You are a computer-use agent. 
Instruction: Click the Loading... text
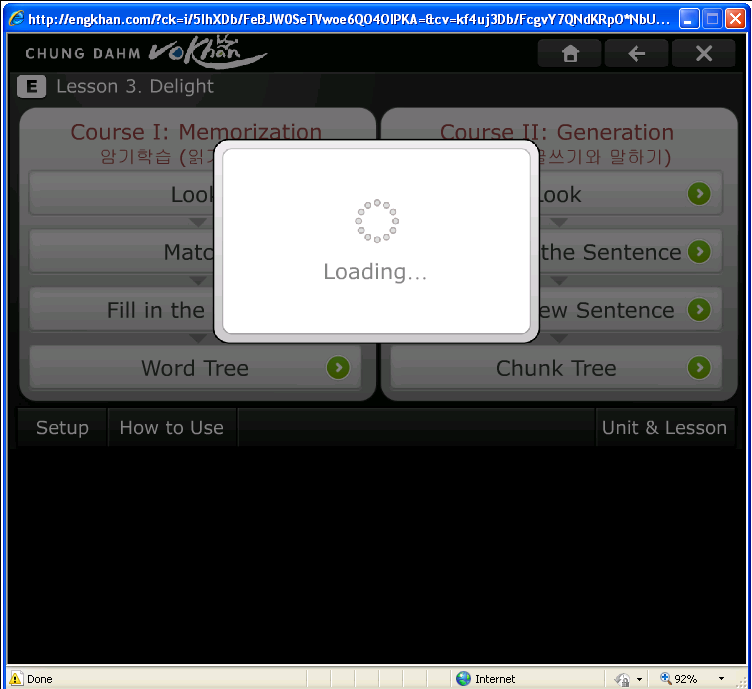[375, 271]
